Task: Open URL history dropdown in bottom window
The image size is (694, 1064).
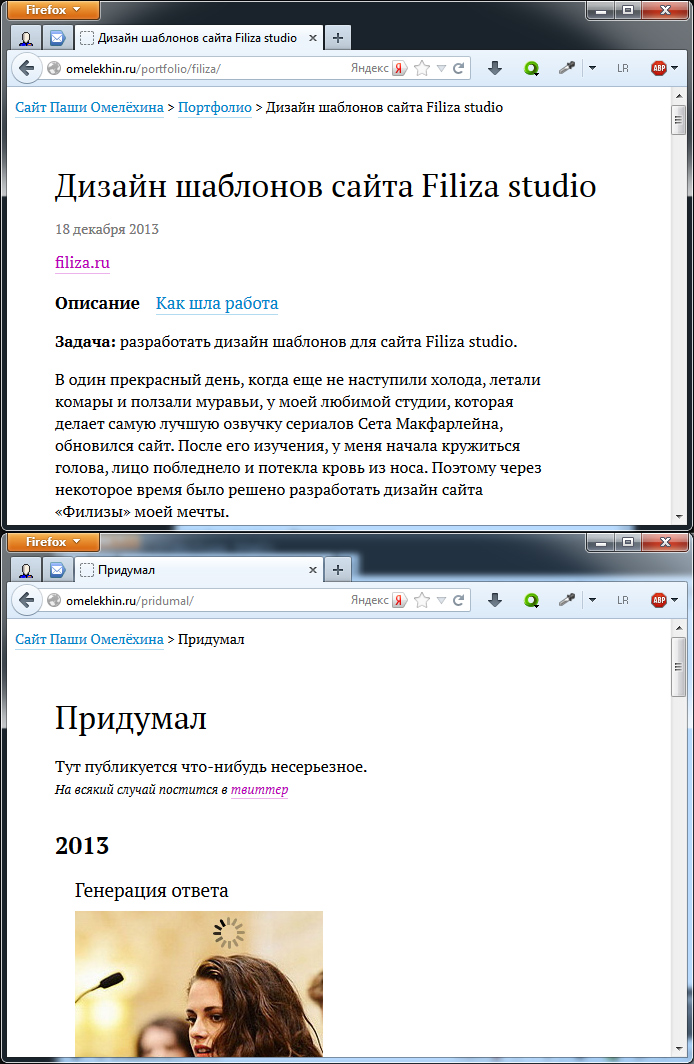Action: pyautogui.click(x=442, y=600)
